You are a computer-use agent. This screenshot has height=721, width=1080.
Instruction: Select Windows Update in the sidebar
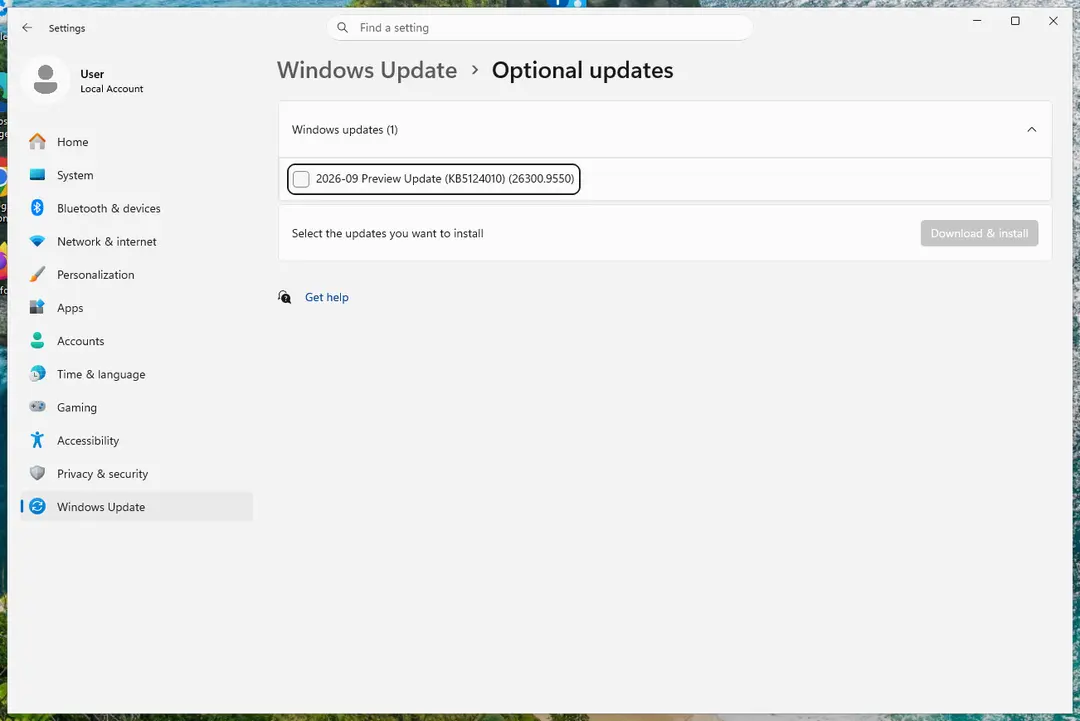[137, 506]
